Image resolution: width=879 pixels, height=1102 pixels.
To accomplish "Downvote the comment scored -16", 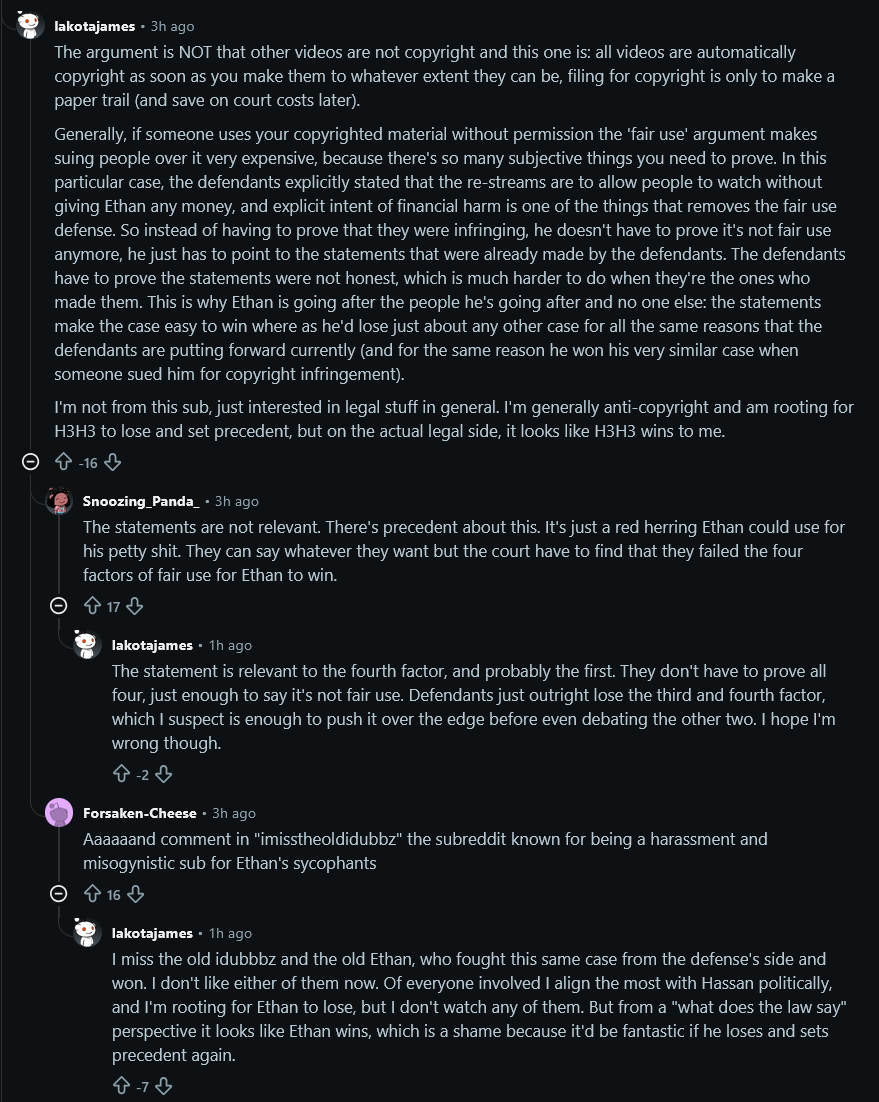I will tap(112, 462).
